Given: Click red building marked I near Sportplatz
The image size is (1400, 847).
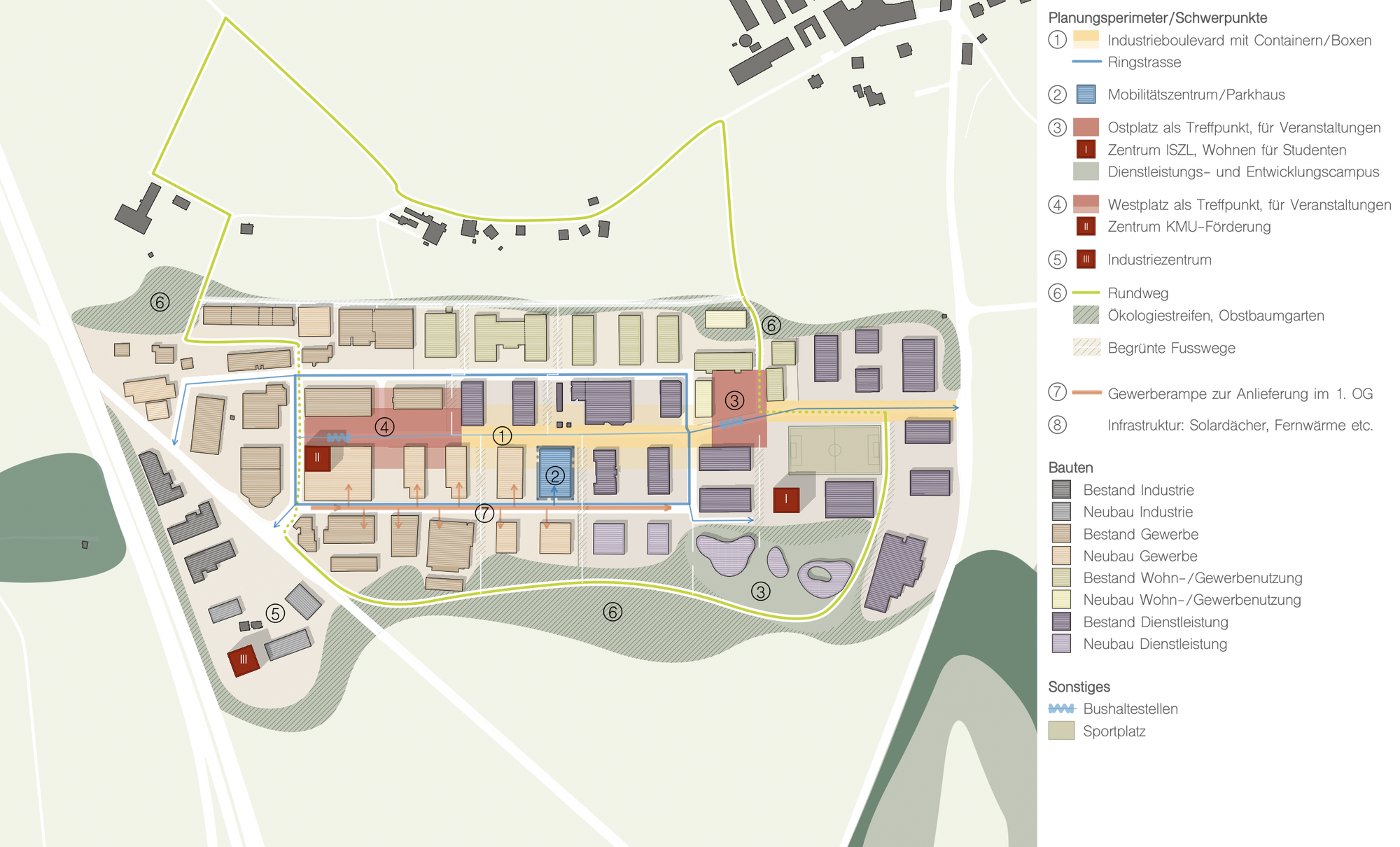Looking at the screenshot, I should pos(786,499).
